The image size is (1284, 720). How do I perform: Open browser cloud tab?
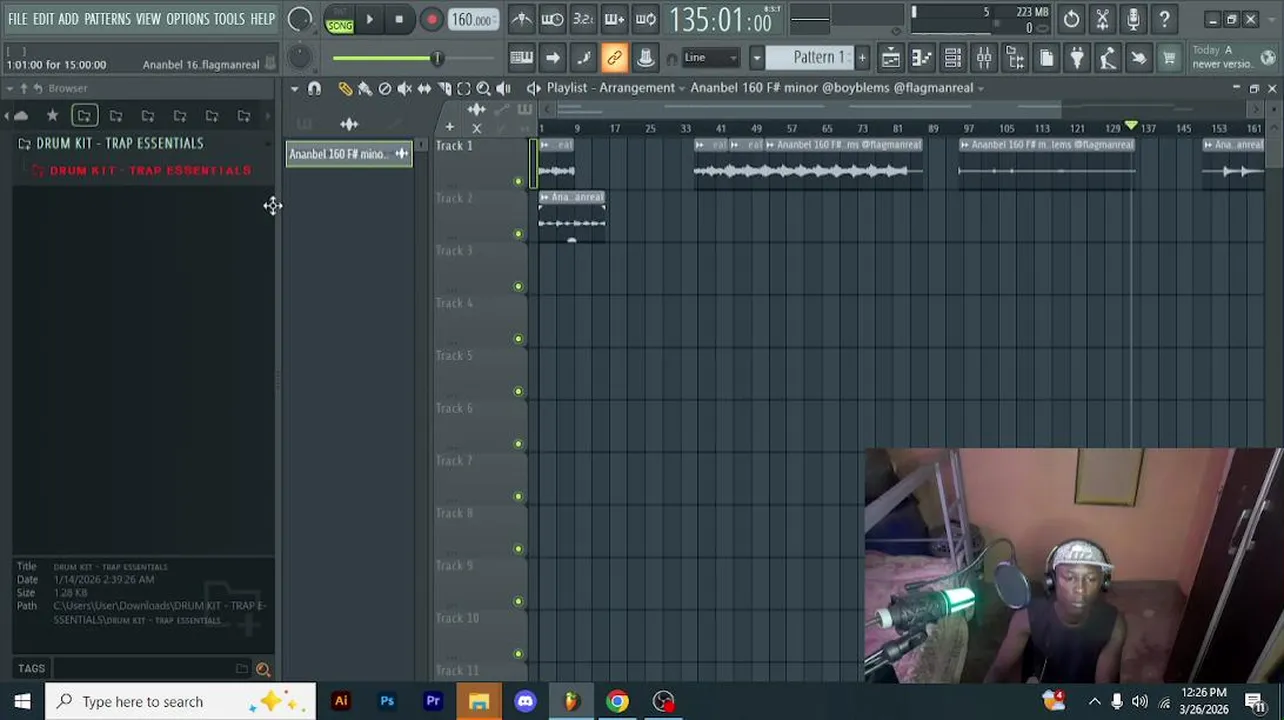point(21,116)
